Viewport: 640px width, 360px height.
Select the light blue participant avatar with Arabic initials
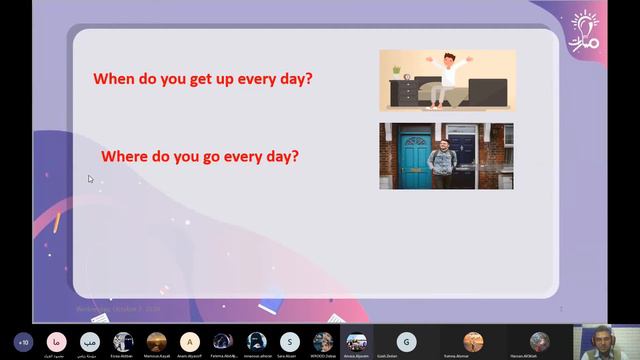pyautogui.click(x=90, y=342)
